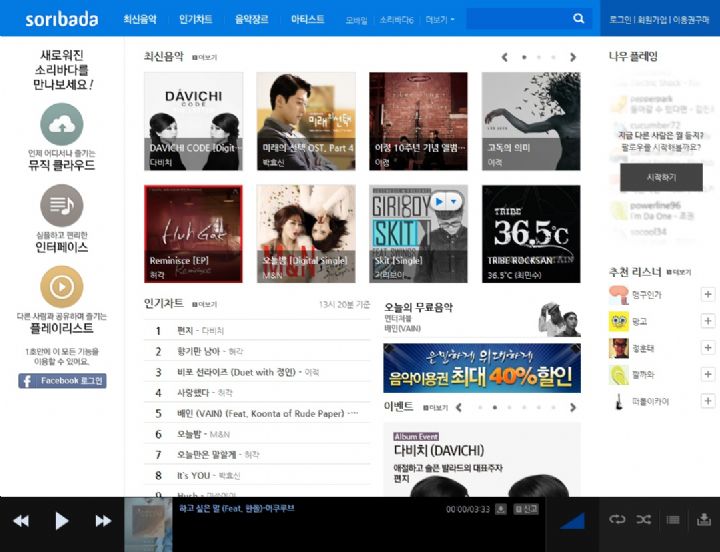Open the dropdown arrow on Skit album overlay
Viewport: 720px width, 552px height.
pos(454,202)
